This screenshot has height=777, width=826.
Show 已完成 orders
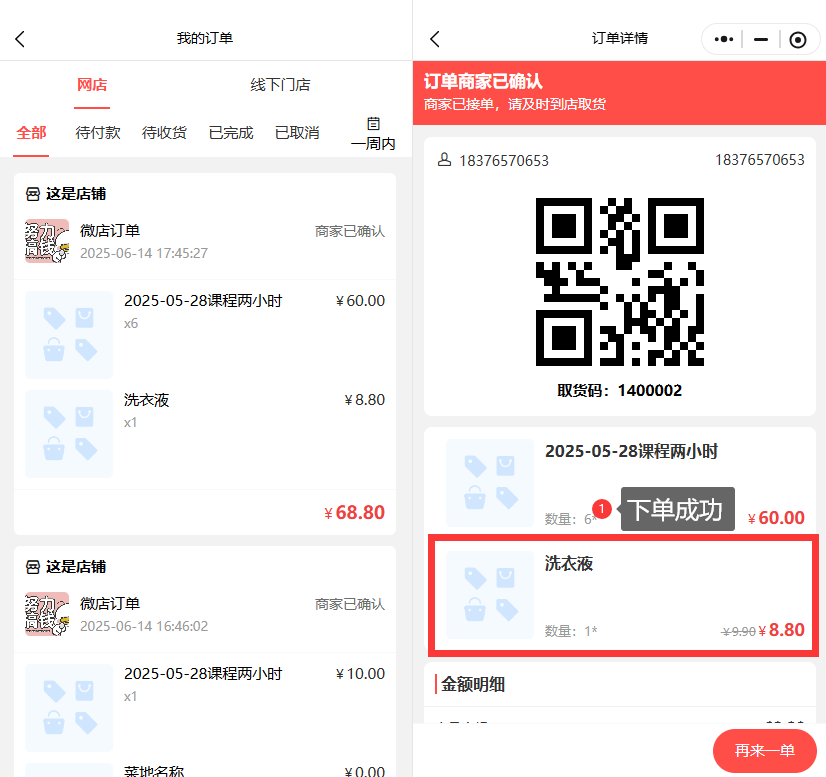tap(231, 133)
